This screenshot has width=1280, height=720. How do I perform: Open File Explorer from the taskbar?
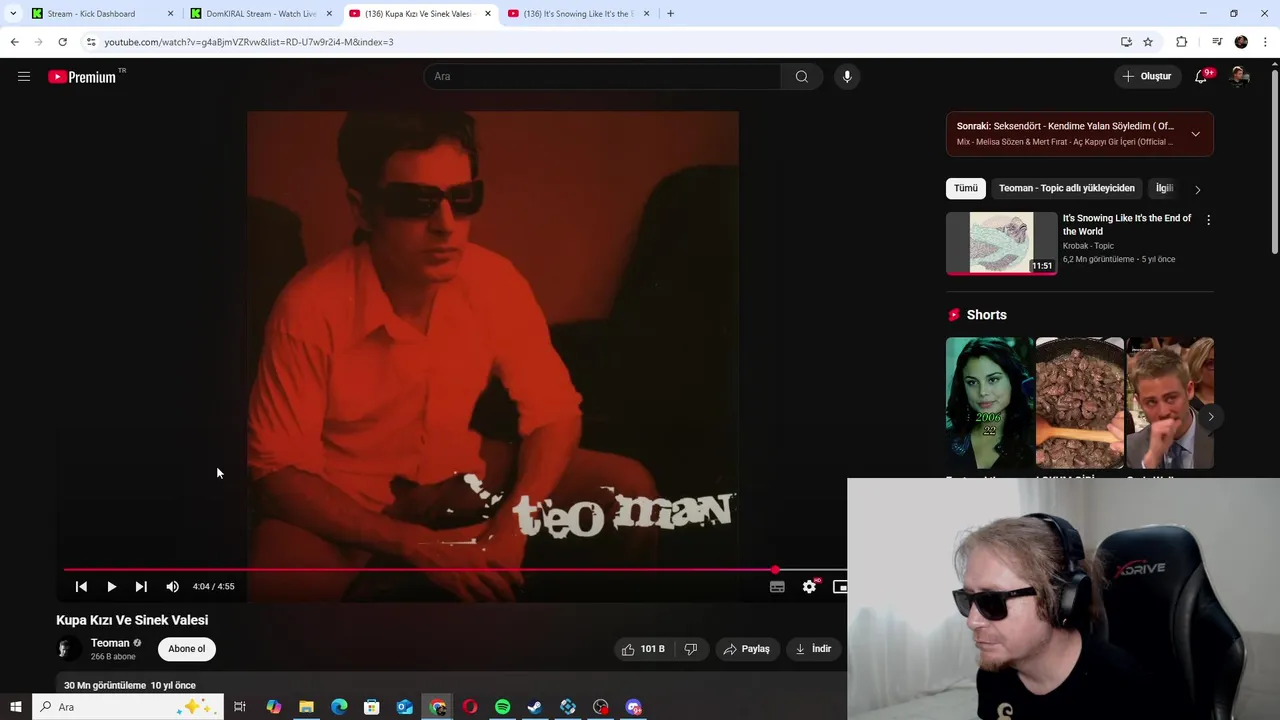coord(306,707)
